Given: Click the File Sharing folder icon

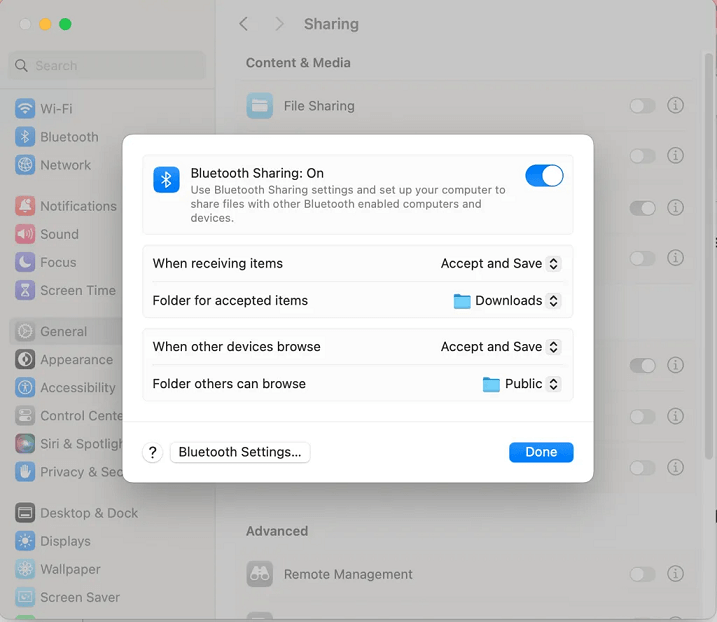Looking at the screenshot, I should 260,106.
